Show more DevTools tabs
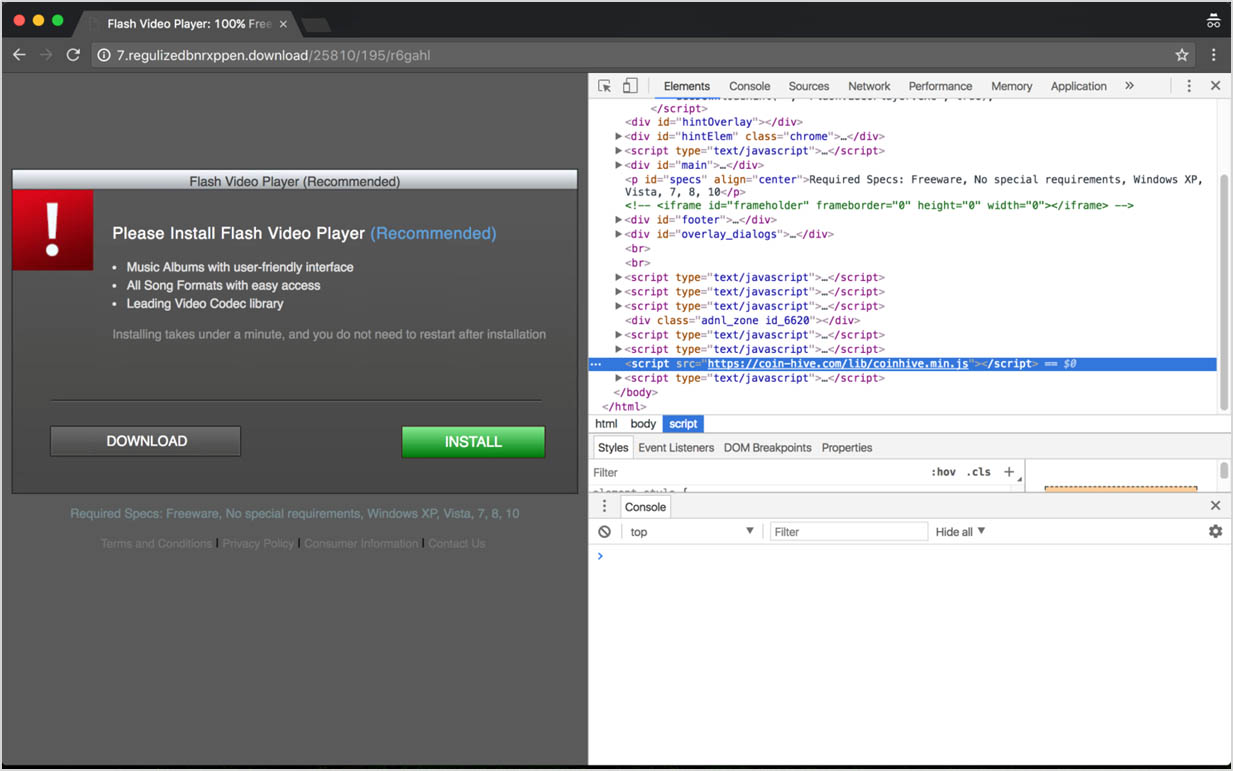The height and width of the screenshot is (771, 1233). tap(1129, 86)
